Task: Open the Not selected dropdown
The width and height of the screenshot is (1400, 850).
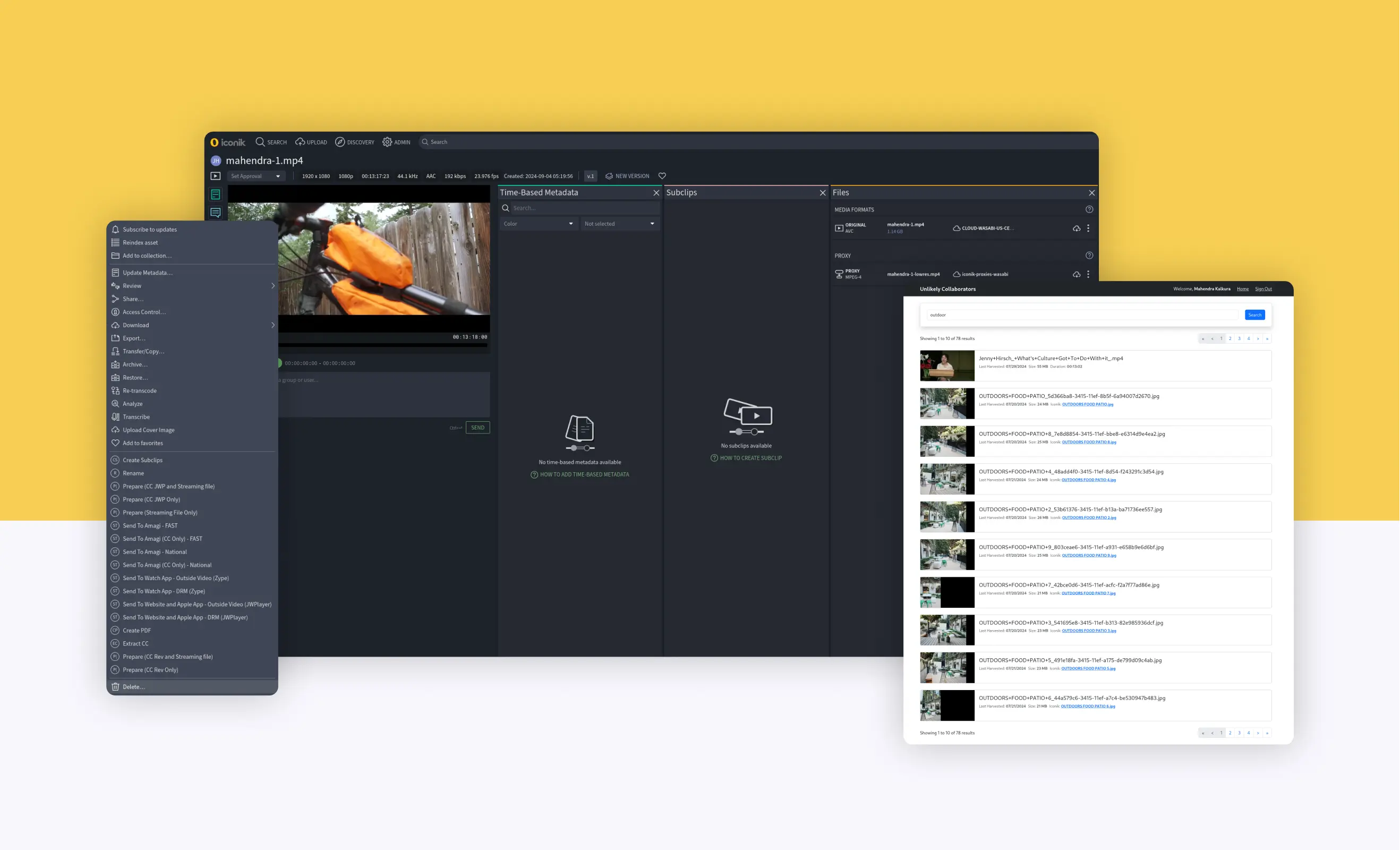Action: pyautogui.click(x=619, y=224)
